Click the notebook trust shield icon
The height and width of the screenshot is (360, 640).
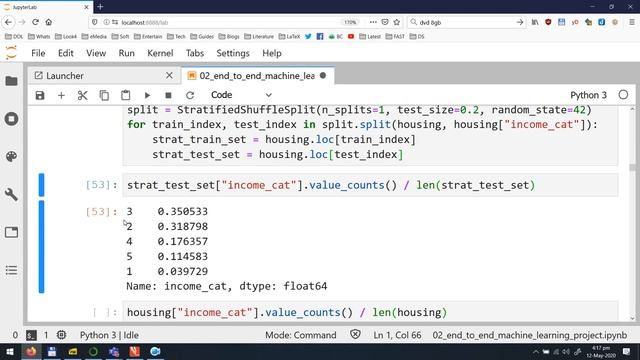click(355, 335)
